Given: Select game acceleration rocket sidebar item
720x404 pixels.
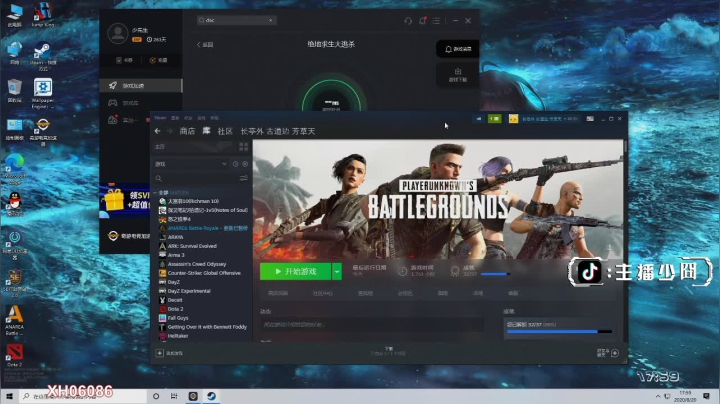Looking at the screenshot, I should [x=141, y=85].
